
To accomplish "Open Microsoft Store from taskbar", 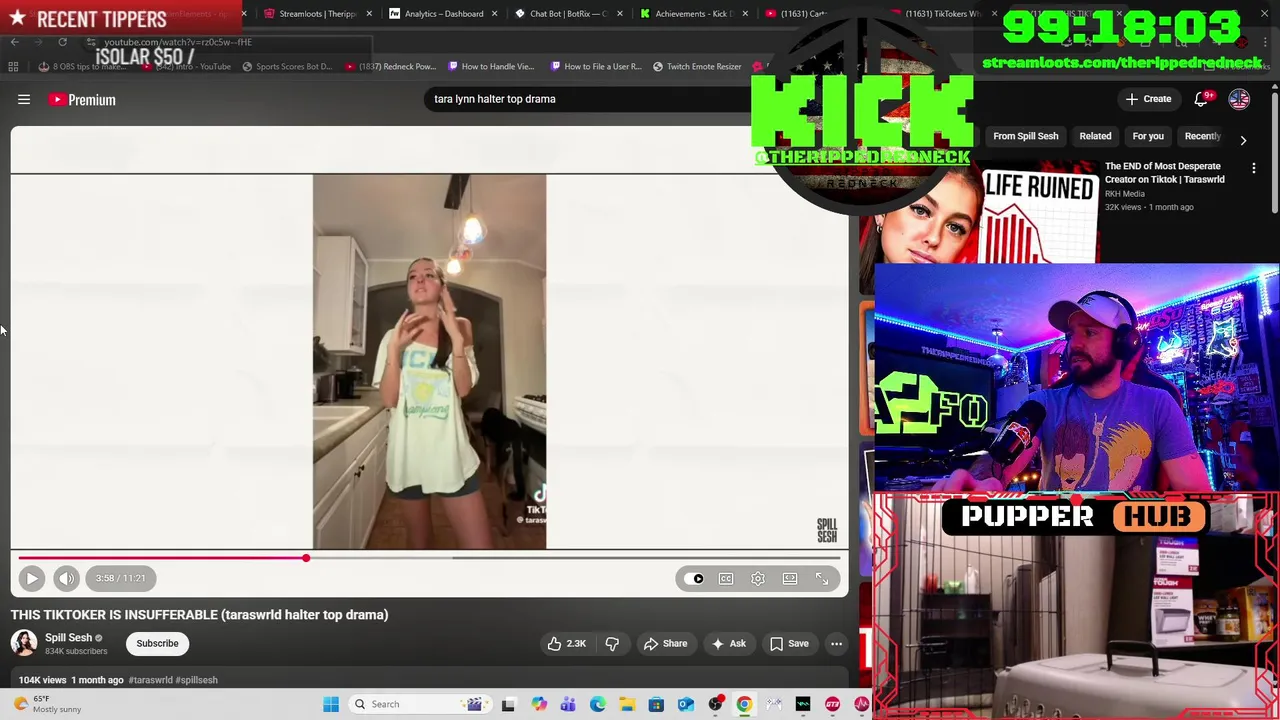I will (x=656, y=704).
